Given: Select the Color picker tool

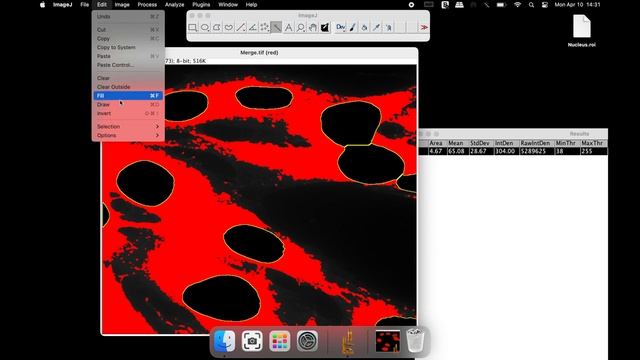Looking at the screenshot, I should tap(324, 27).
